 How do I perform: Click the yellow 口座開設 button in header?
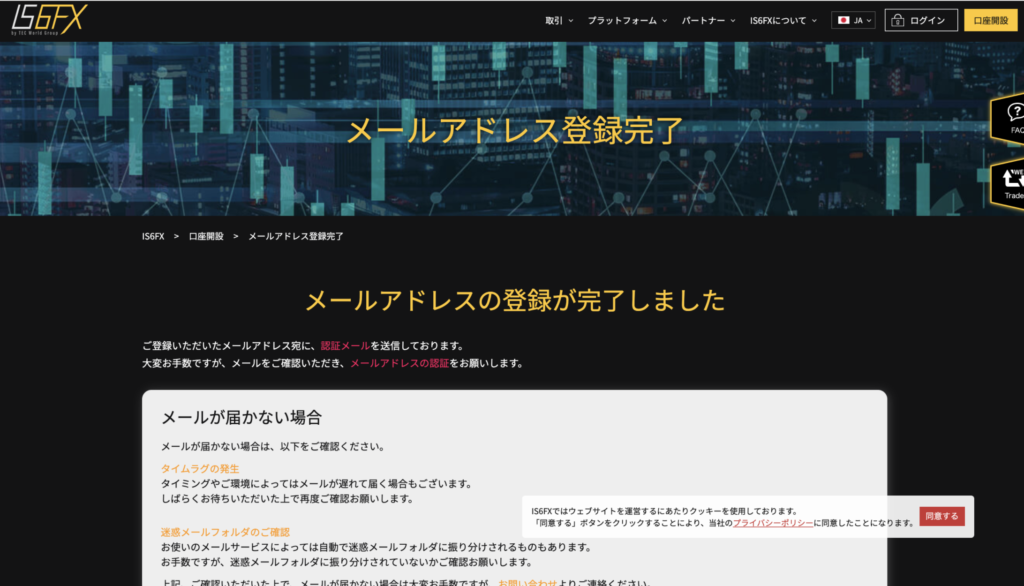pos(991,20)
